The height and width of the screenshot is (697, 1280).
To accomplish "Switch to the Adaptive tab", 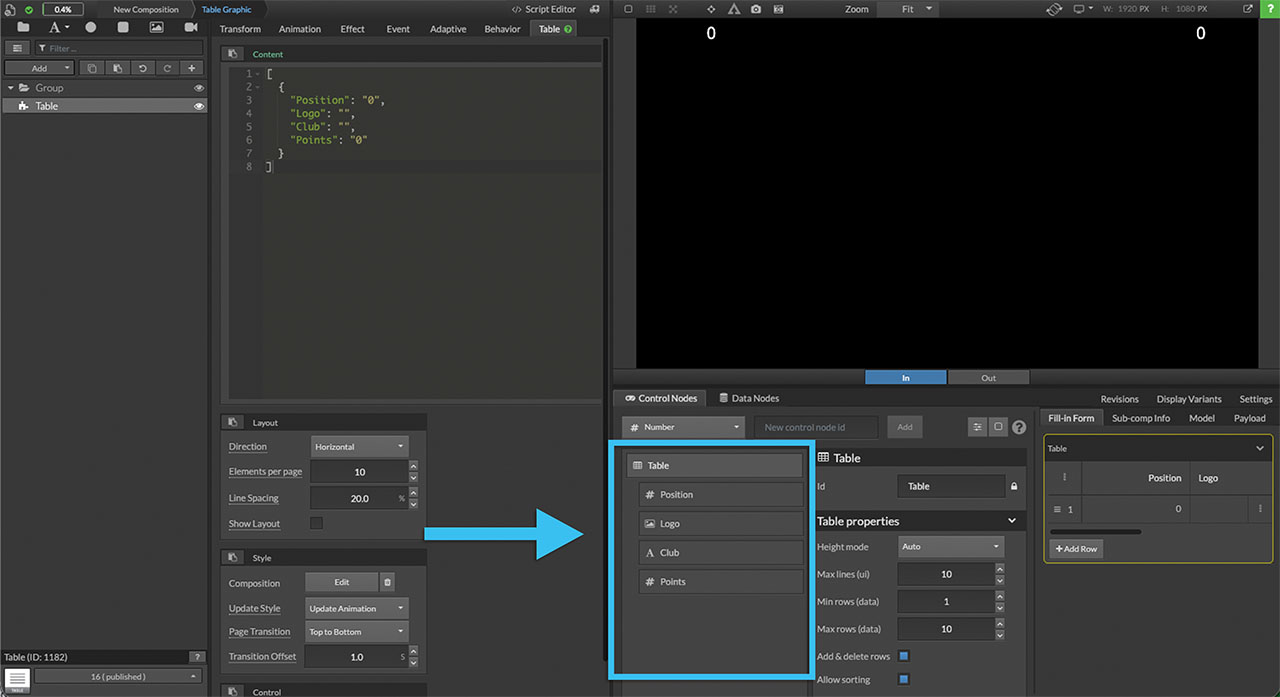I will coord(448,29).
